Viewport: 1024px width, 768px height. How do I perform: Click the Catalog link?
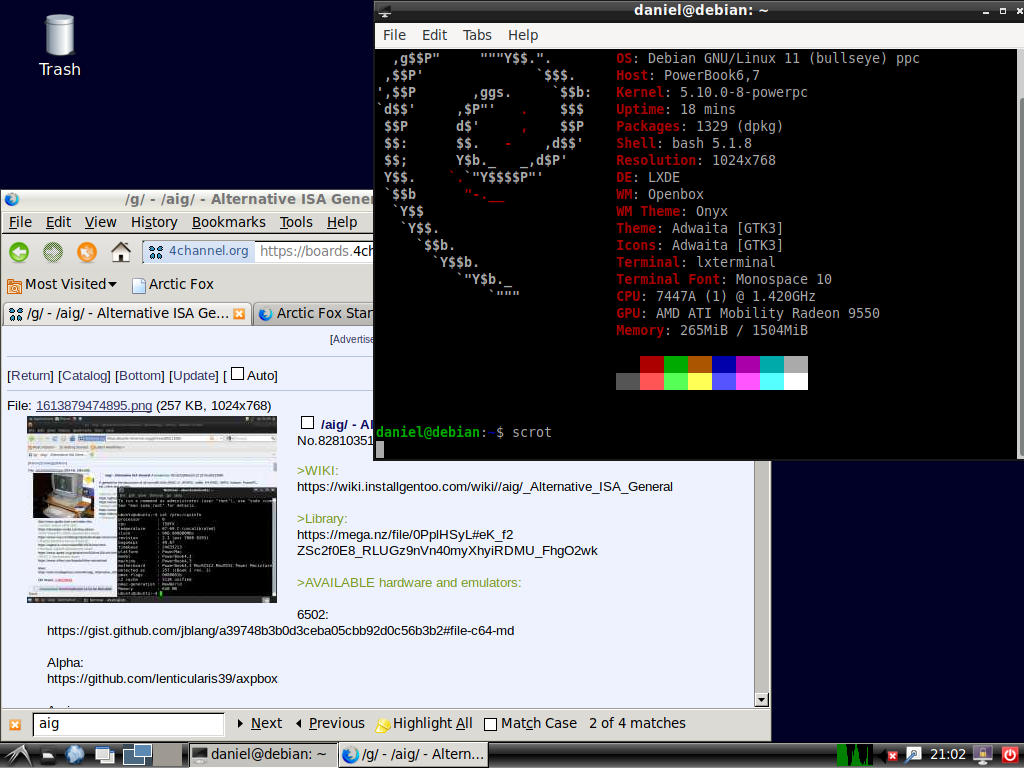coord(84,376)
